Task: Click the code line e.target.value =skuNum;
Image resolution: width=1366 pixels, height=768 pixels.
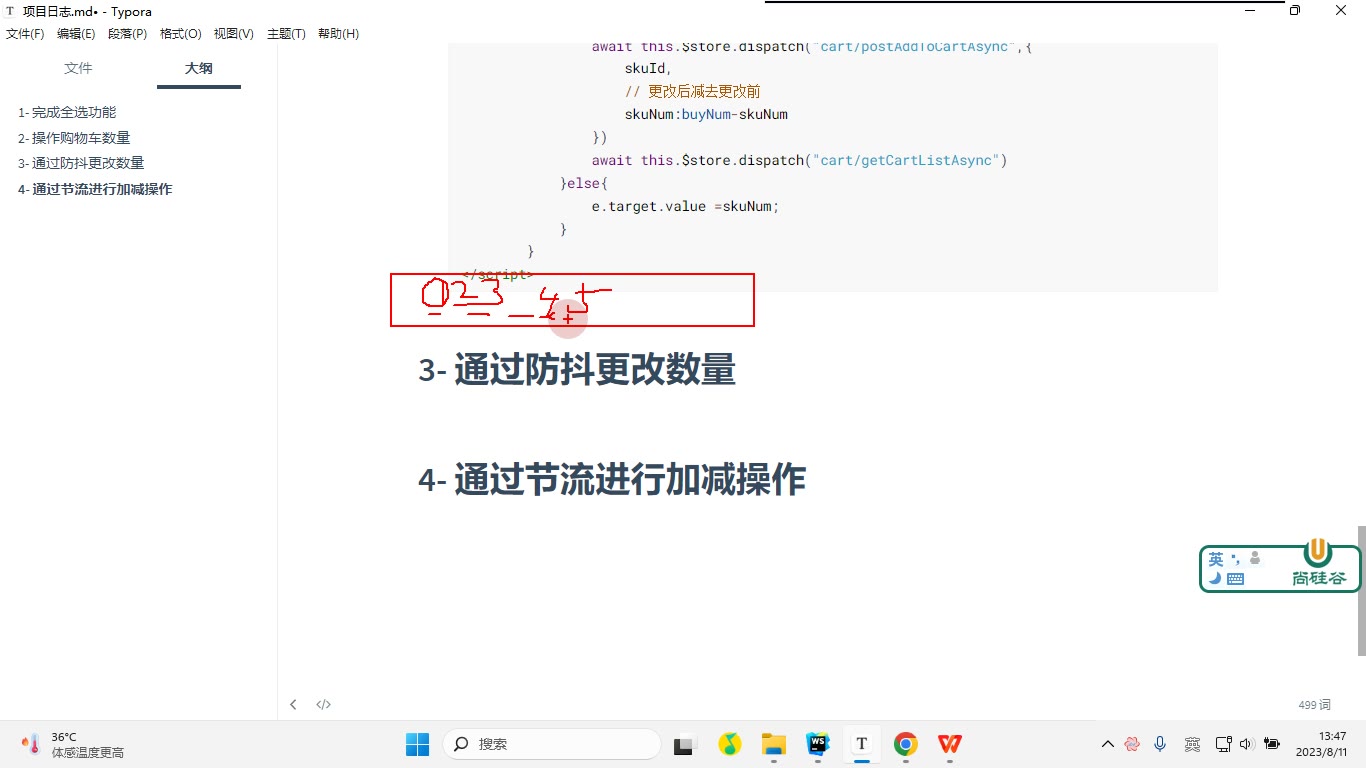Action: [685, 206]
